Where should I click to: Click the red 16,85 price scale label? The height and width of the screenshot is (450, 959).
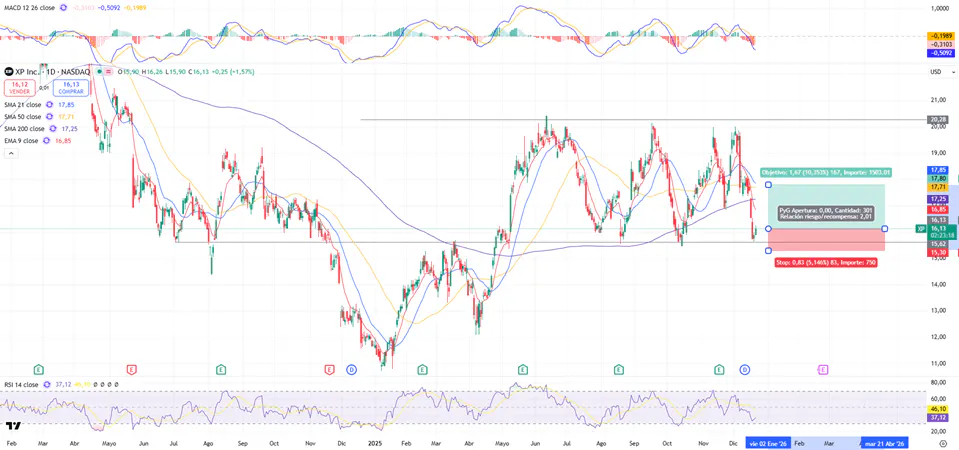pos(938,209)
